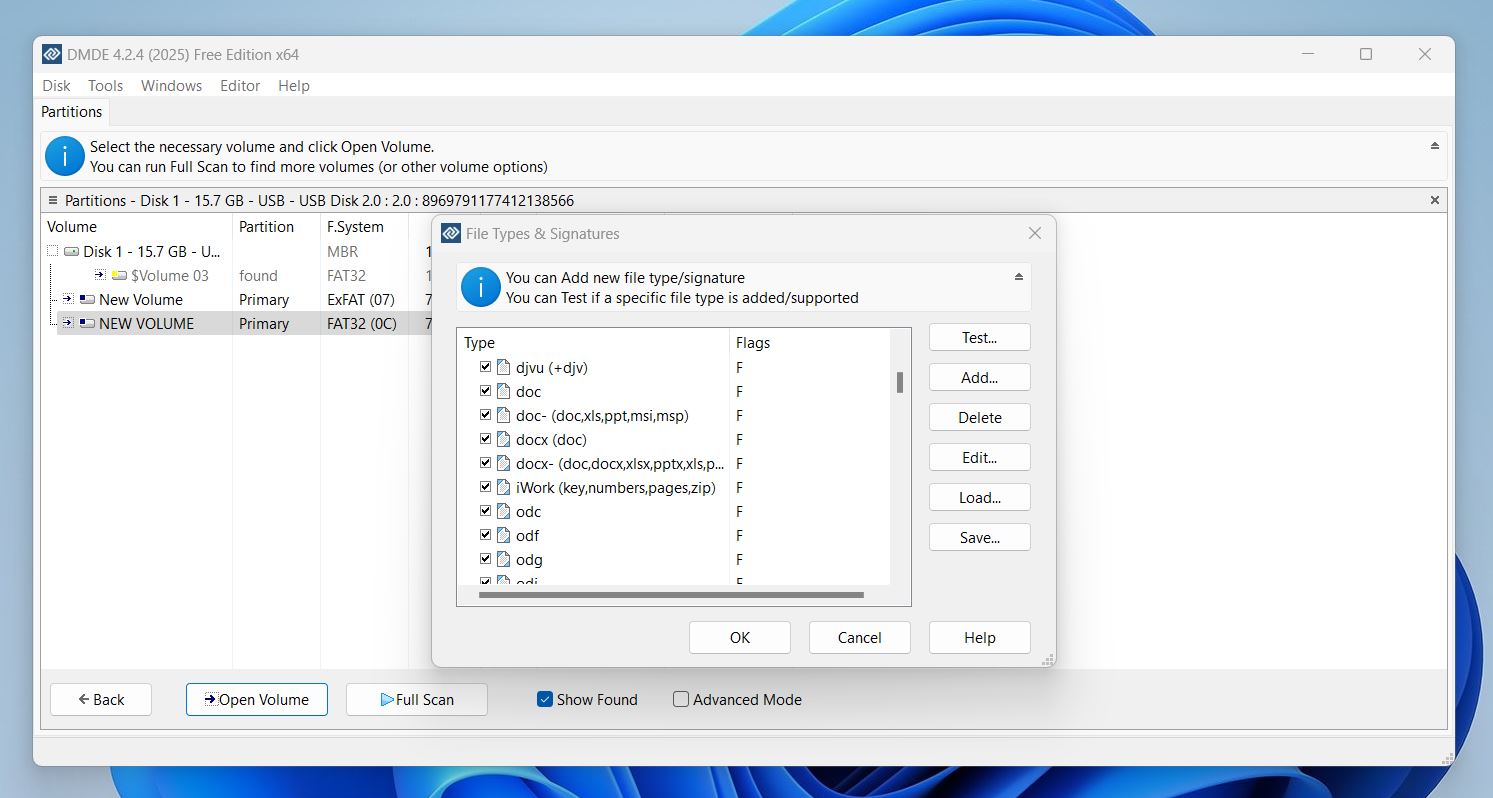
Task: Uncheck the doc- (doc,xls,ppt,msi,msp) checkbox
Action: pos(486,415)
